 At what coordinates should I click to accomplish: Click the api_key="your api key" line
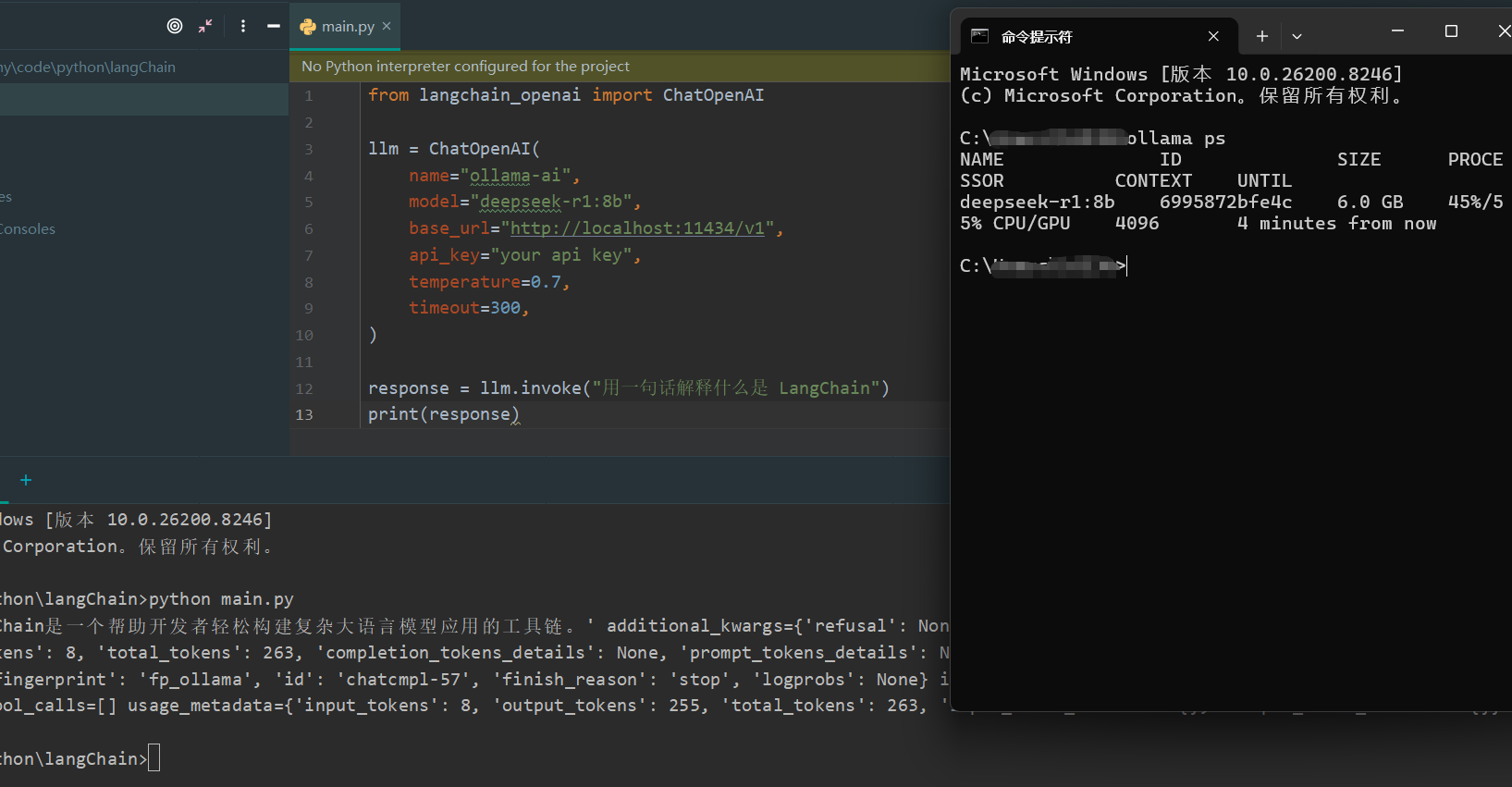coord(524,255)
